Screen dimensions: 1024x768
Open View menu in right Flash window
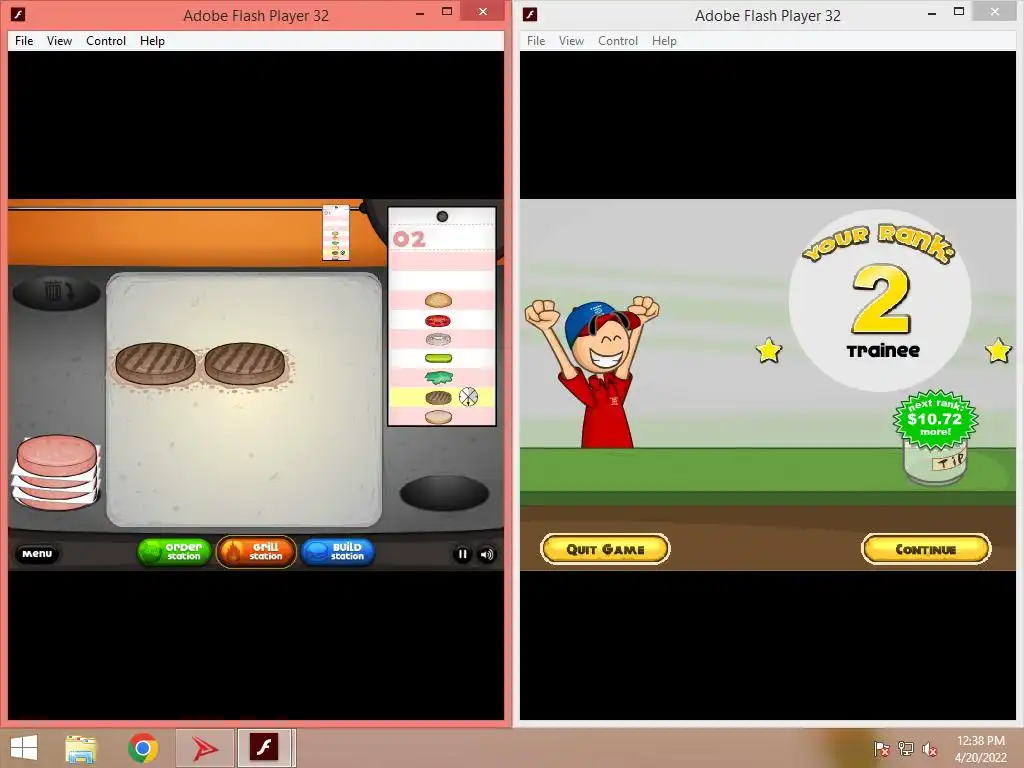coord(571,40)
